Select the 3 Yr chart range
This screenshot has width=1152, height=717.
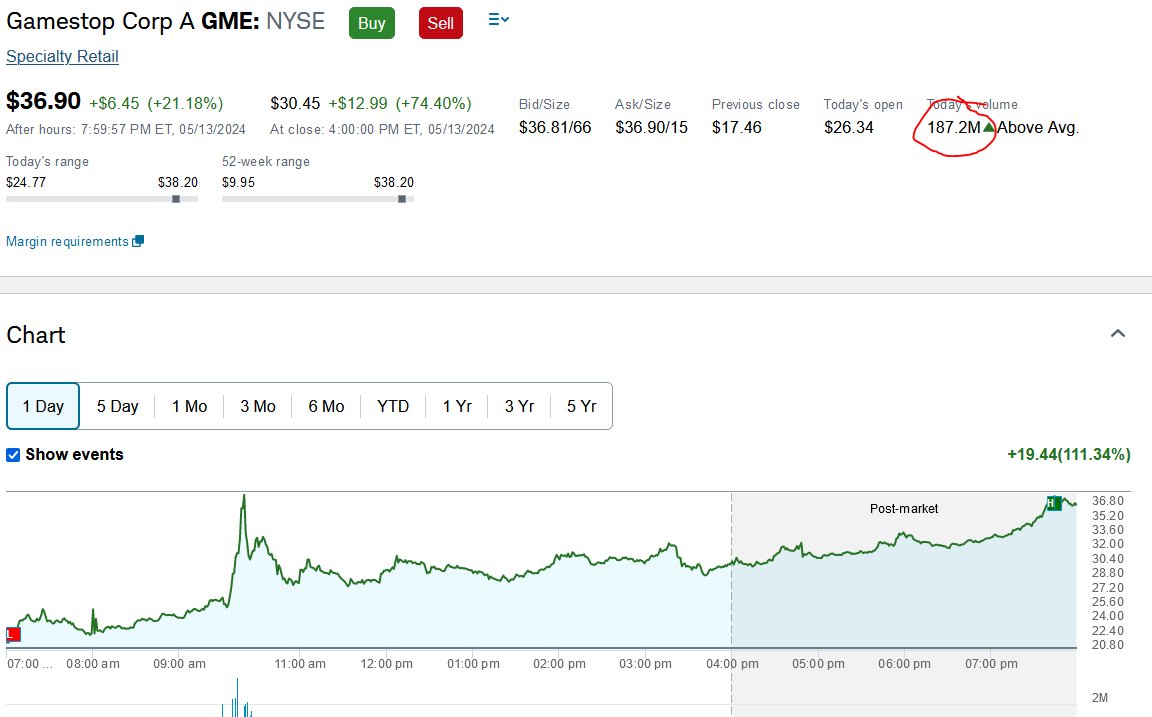pos(519,406)
